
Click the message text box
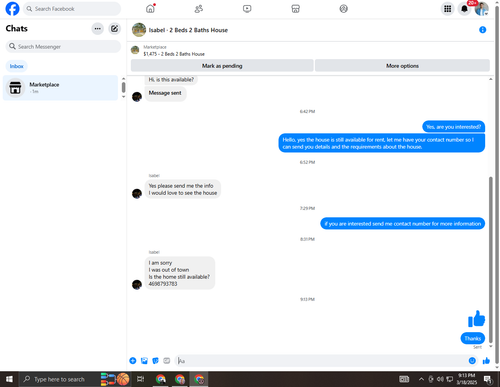322,361
